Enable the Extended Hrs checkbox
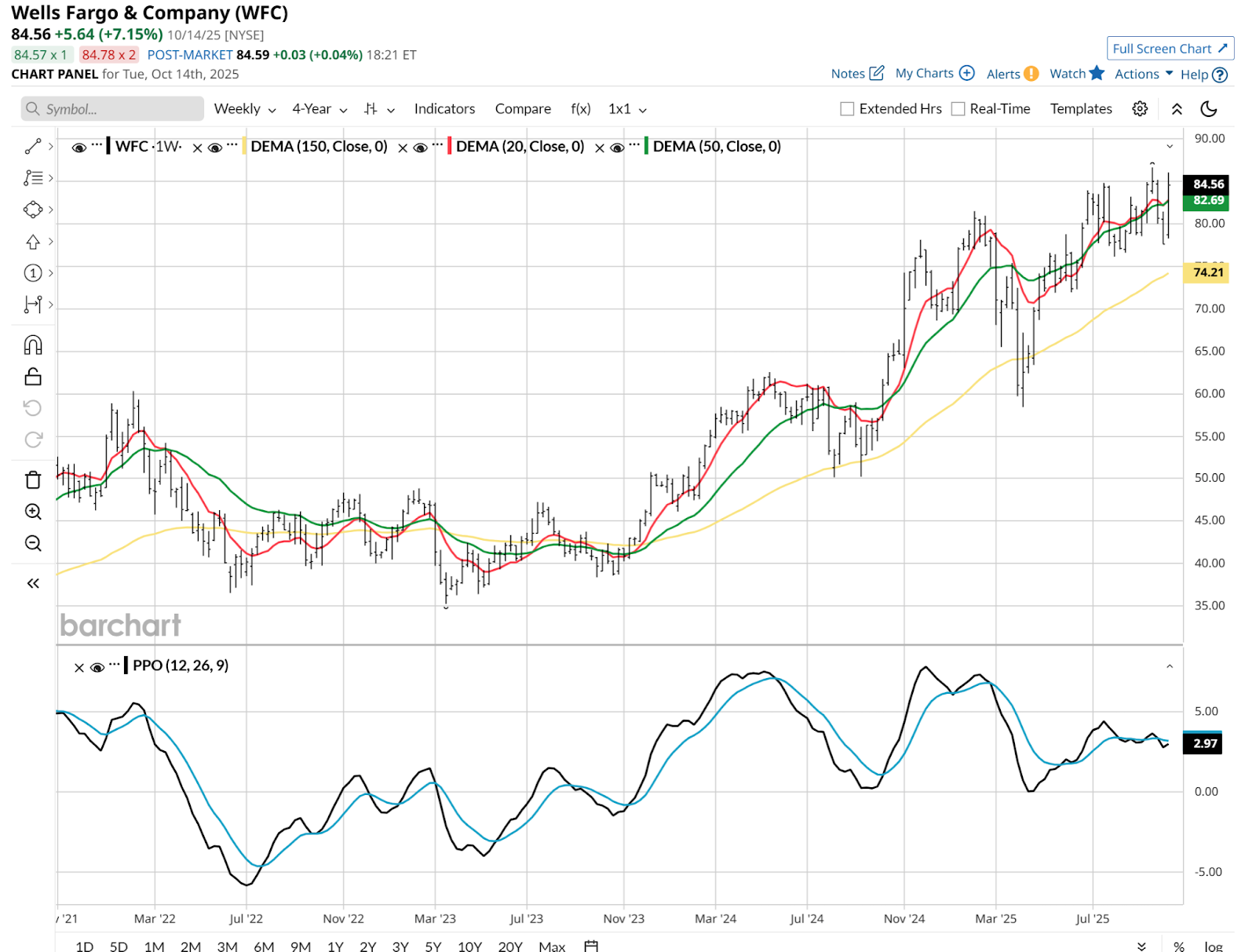 point(847,109)
